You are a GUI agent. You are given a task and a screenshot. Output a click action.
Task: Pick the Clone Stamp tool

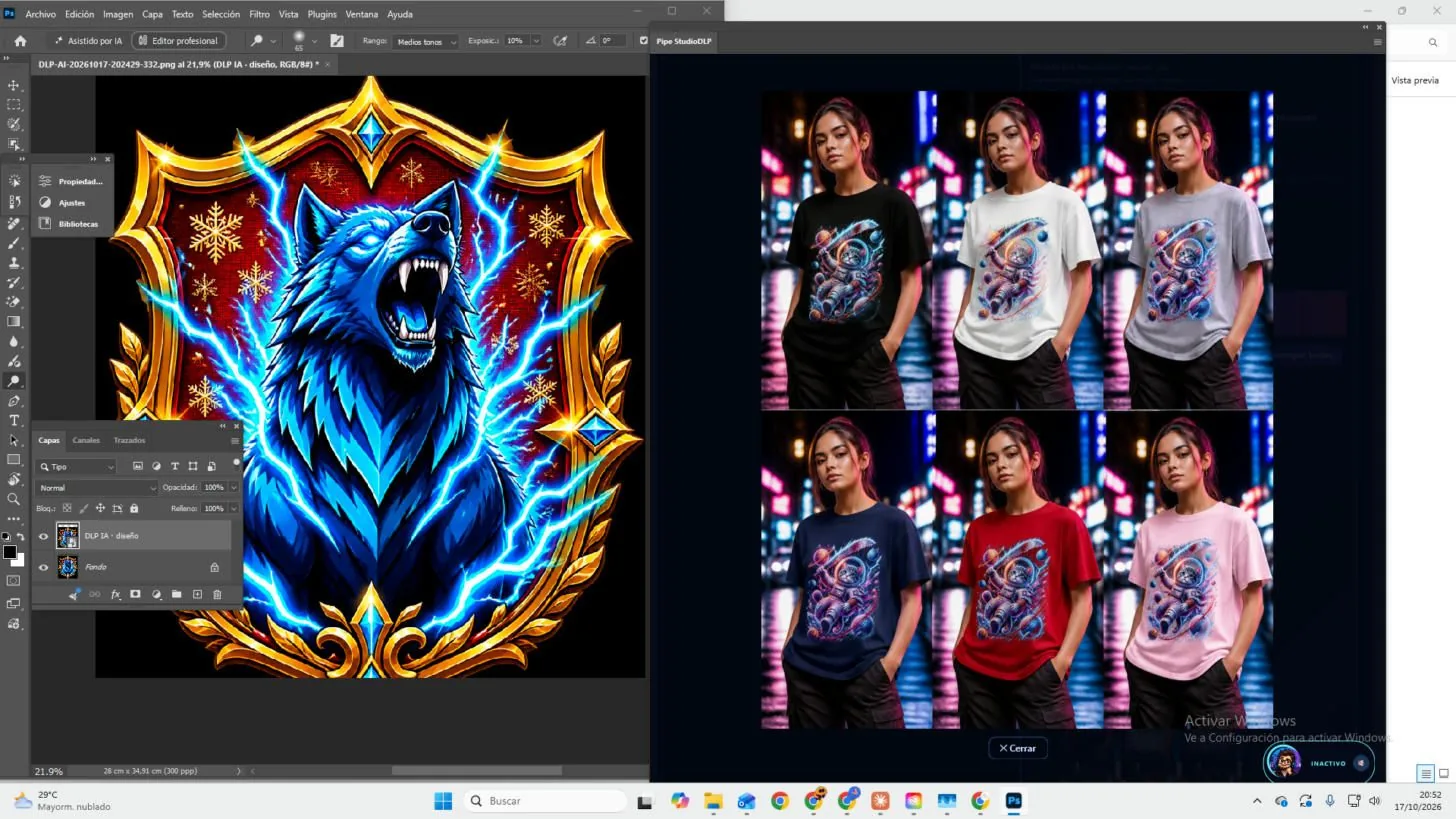click(x=14, y=263)
